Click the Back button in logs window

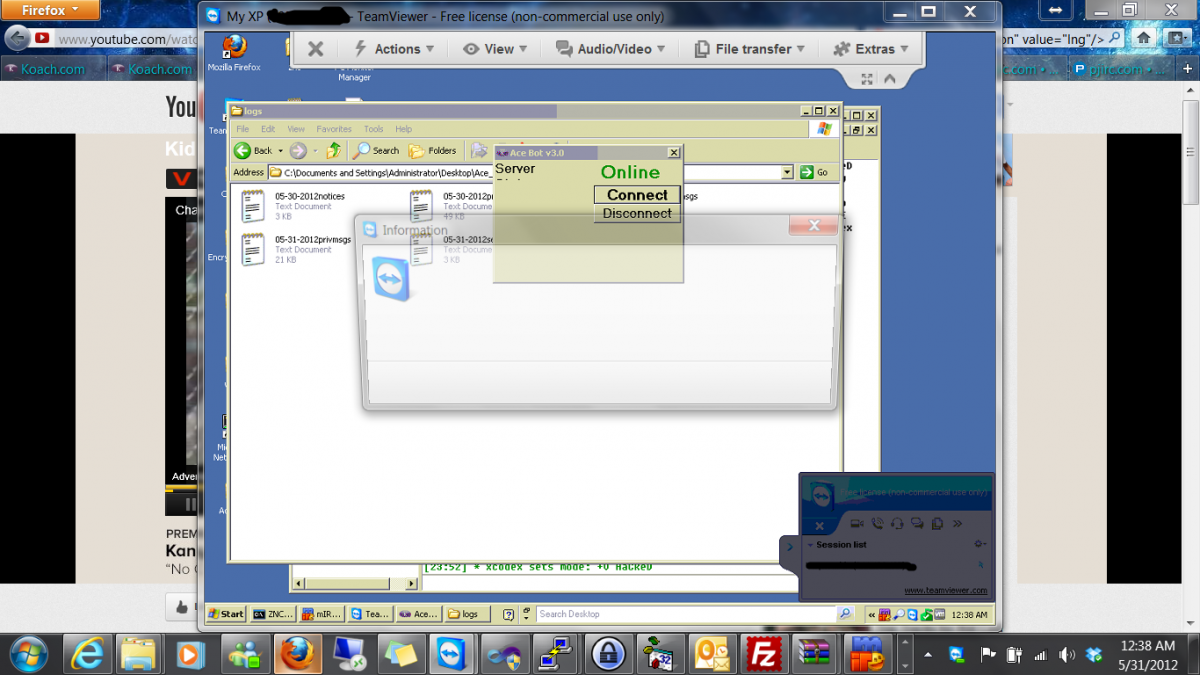click(x=253, y=151)
